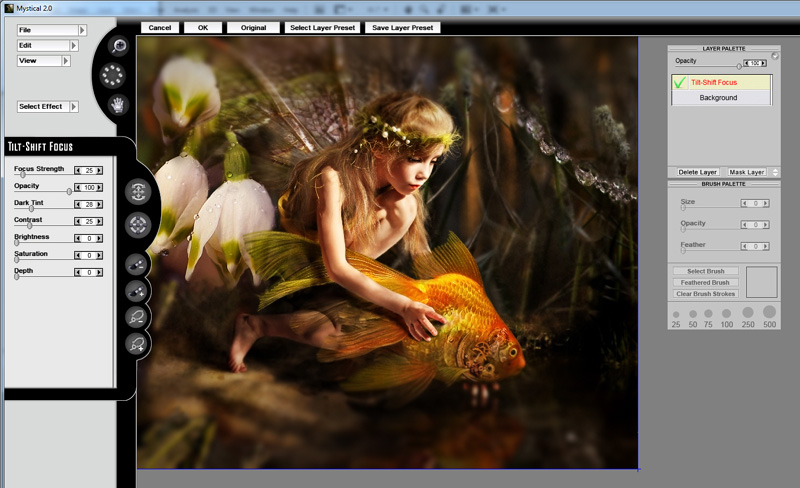Viewport: 800px width, 488px height.
Task: Pick the 100 brush size preset
Action: click(x=727, y=314)
